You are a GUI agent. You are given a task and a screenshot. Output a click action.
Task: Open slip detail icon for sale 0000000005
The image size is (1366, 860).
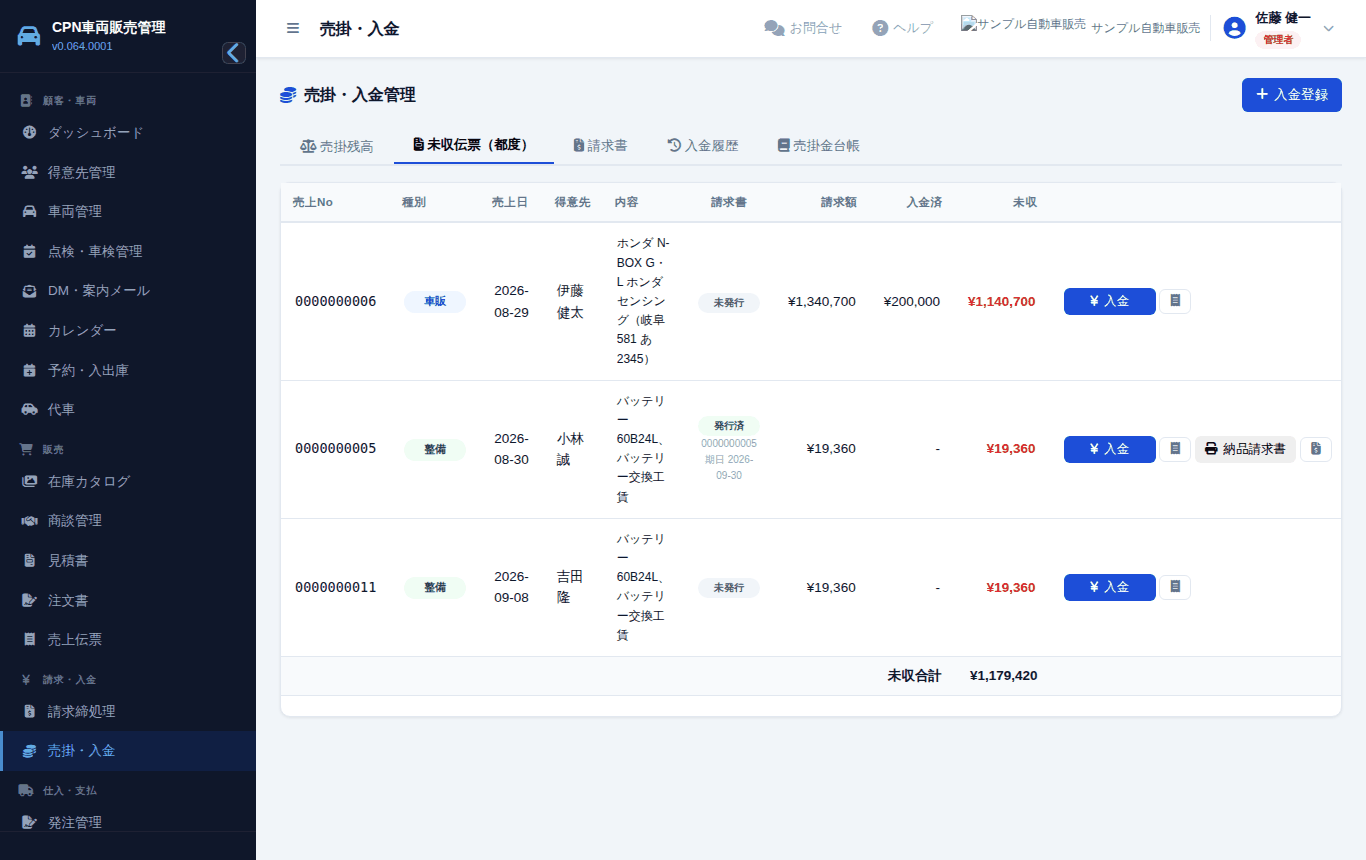click(1175, 449)
